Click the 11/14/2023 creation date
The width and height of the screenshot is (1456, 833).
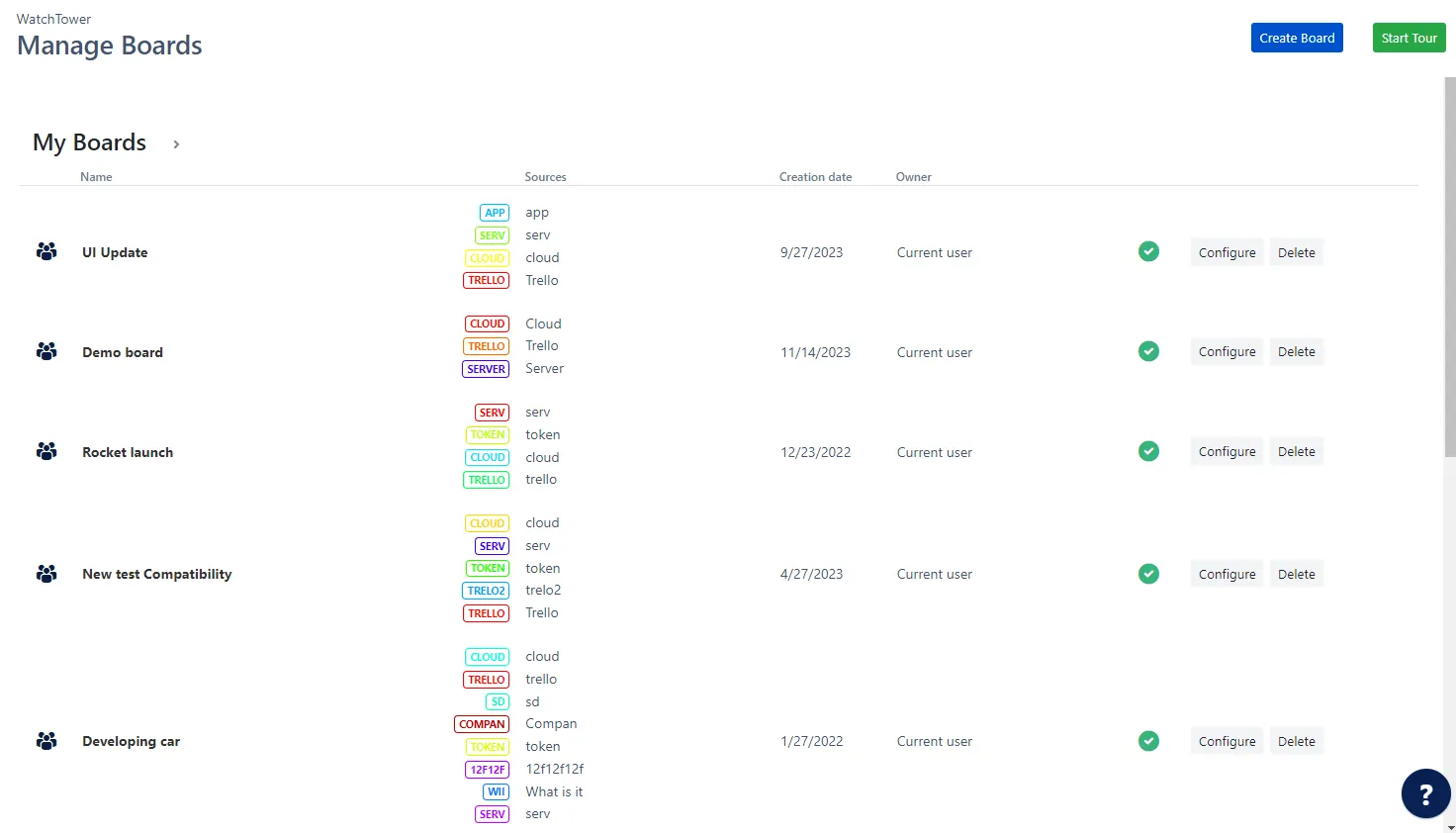[x=815, y=352]
